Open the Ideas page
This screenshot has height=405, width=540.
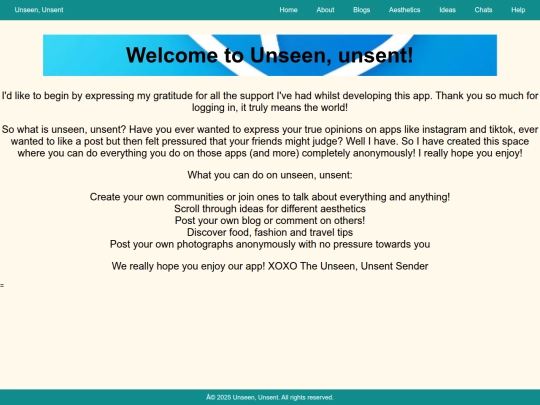(447, 10)
